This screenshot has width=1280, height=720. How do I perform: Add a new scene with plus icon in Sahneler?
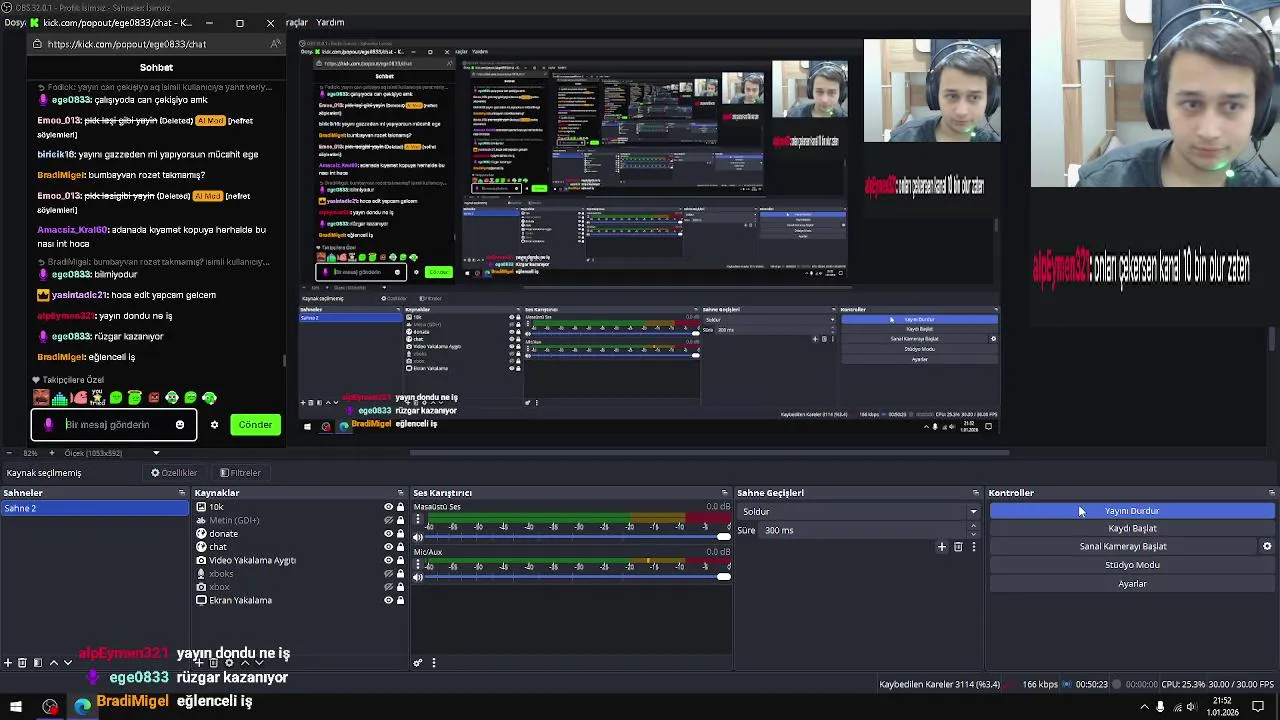8,662
